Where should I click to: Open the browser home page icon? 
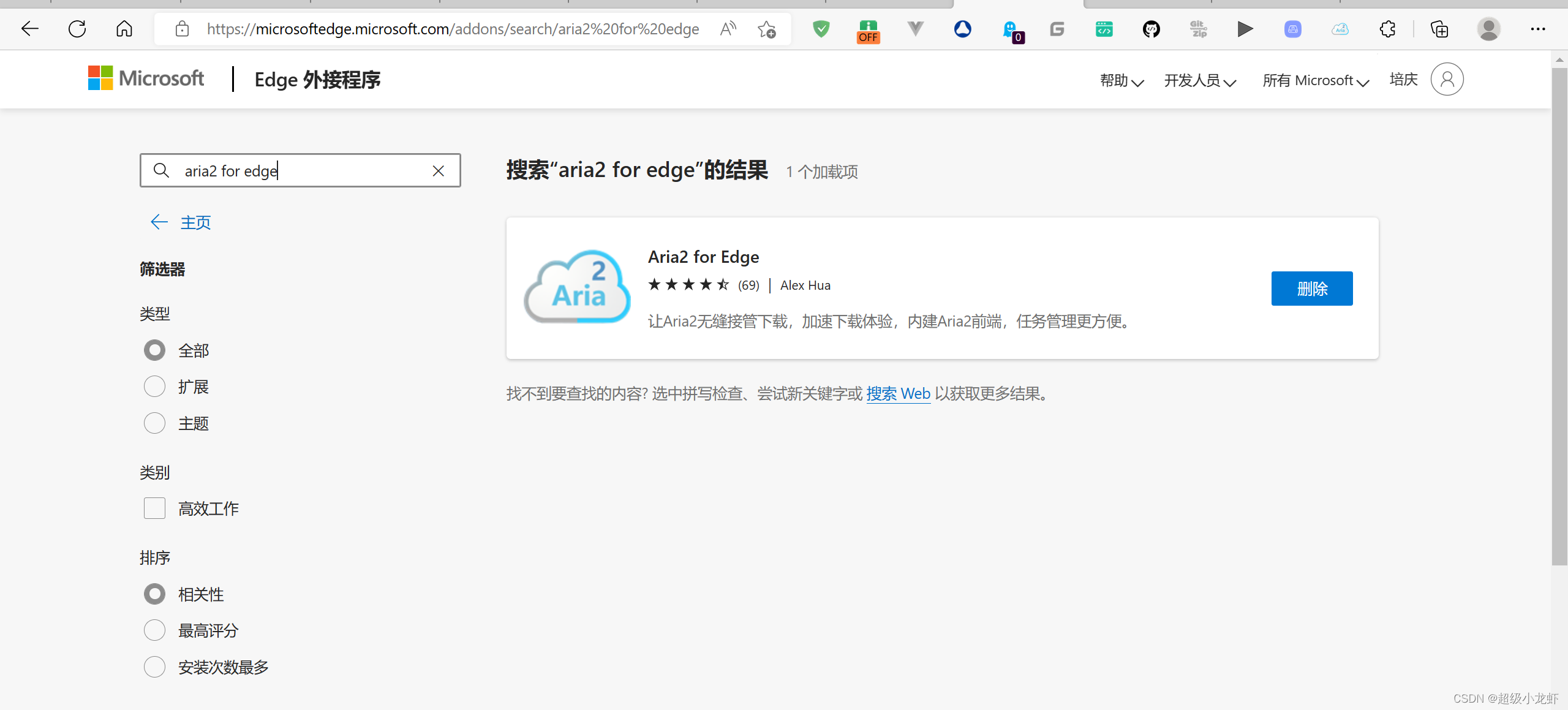[124, 29]
